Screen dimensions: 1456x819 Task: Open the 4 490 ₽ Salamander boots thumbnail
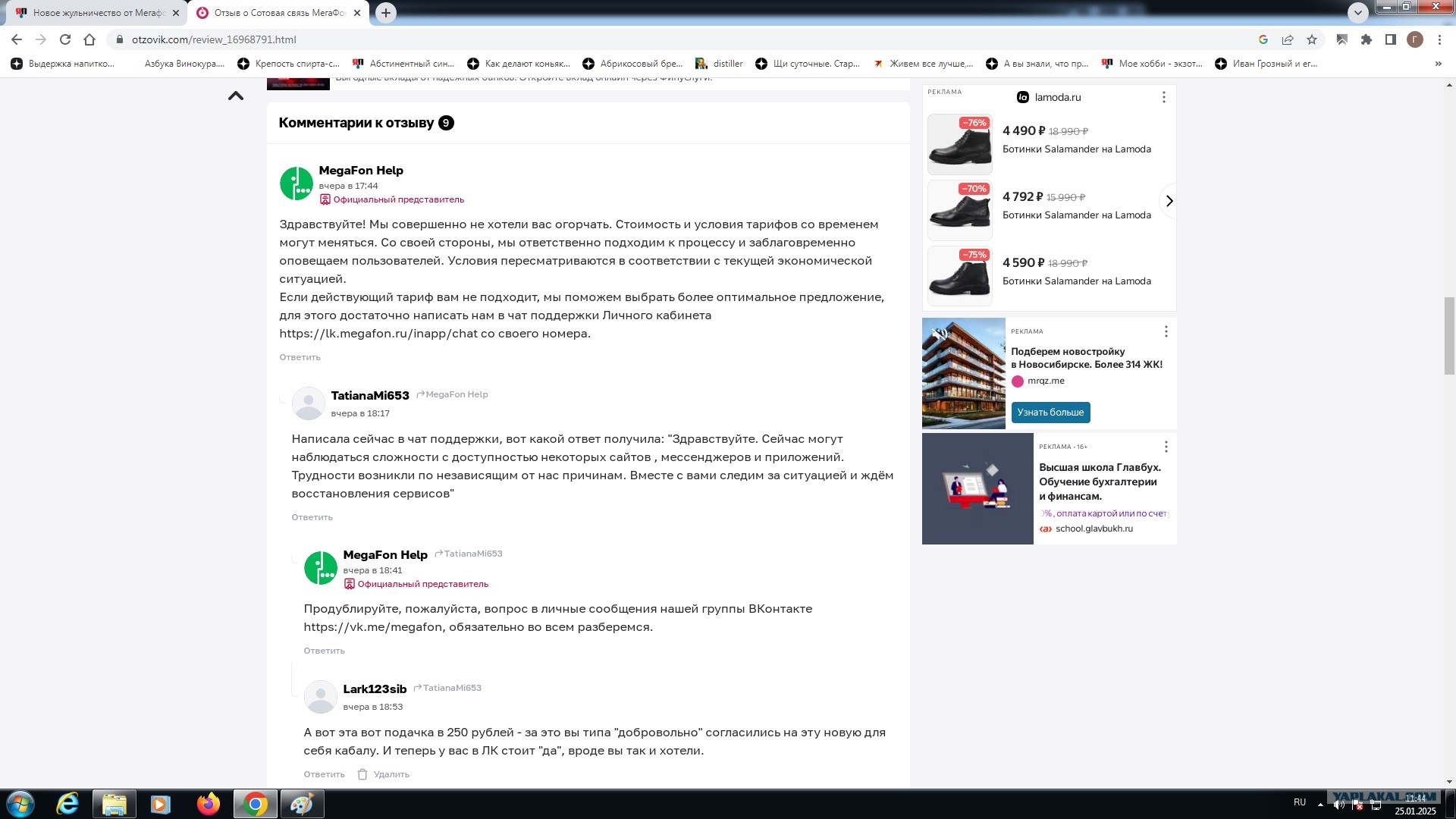click(960, 144)
